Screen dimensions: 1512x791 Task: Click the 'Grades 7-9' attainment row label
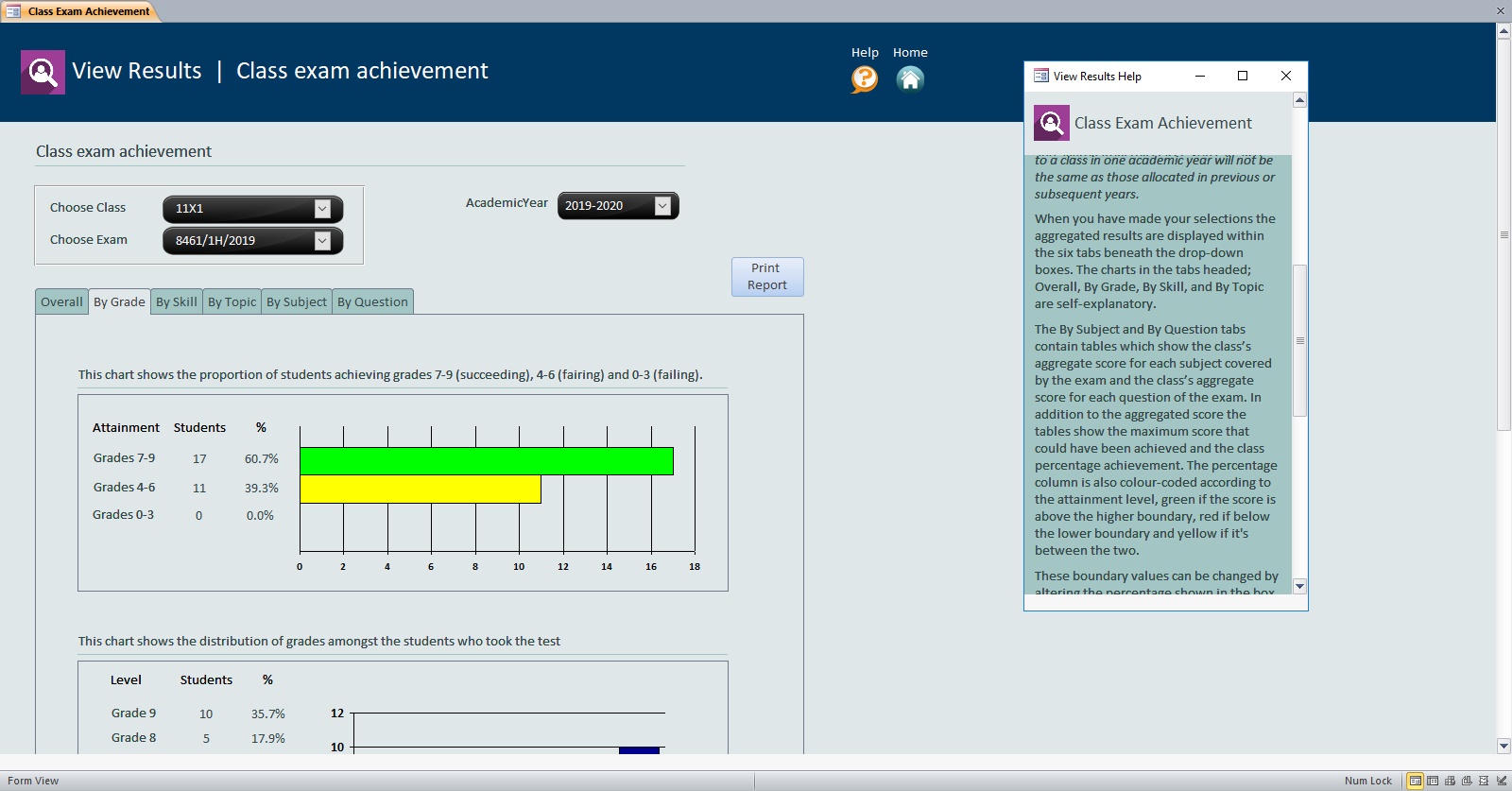[124, 458]
